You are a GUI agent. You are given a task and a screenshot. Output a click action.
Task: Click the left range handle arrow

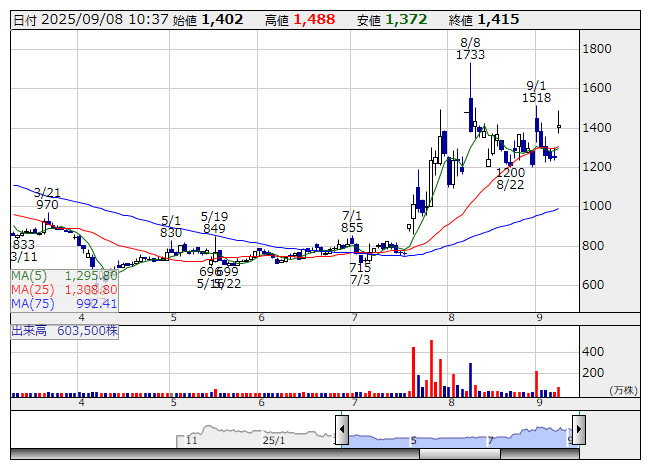341,431
